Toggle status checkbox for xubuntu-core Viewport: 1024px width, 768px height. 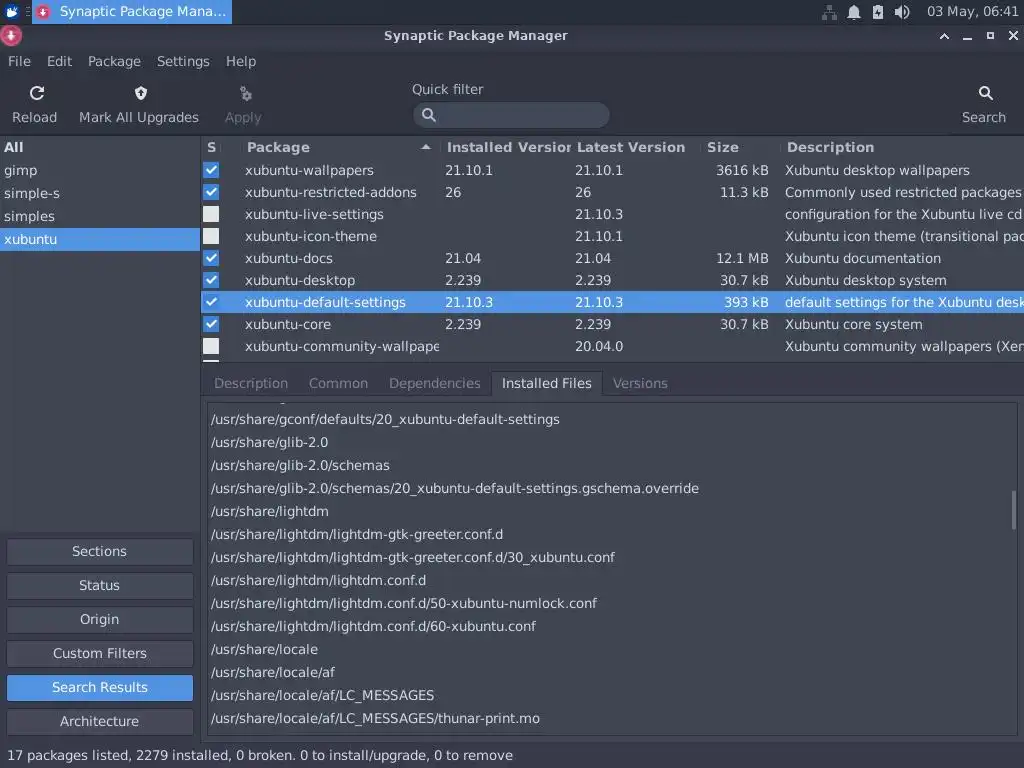(211, 324)
